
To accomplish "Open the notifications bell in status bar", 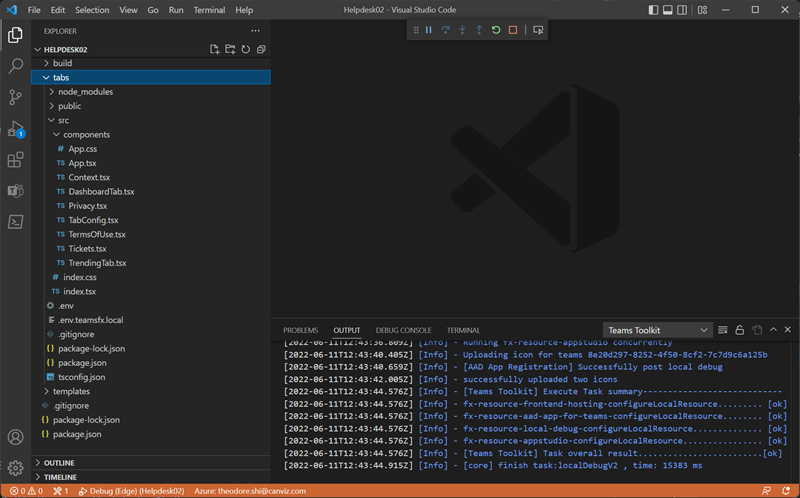I will pyautogui.click(x=786, y=491).
